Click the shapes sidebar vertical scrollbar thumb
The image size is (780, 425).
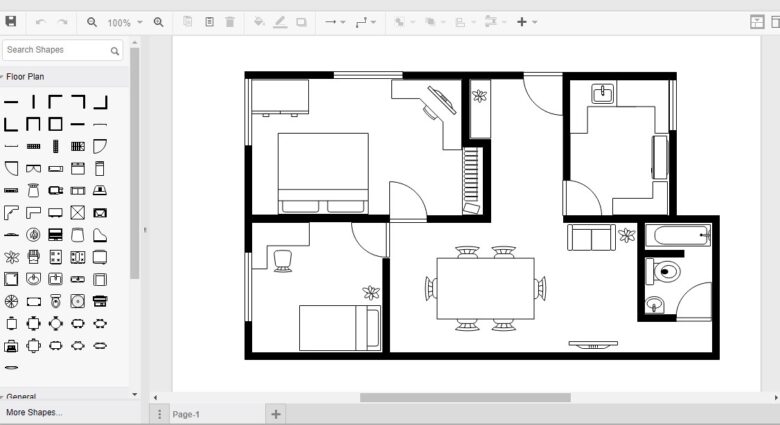[x=134, y=164]
